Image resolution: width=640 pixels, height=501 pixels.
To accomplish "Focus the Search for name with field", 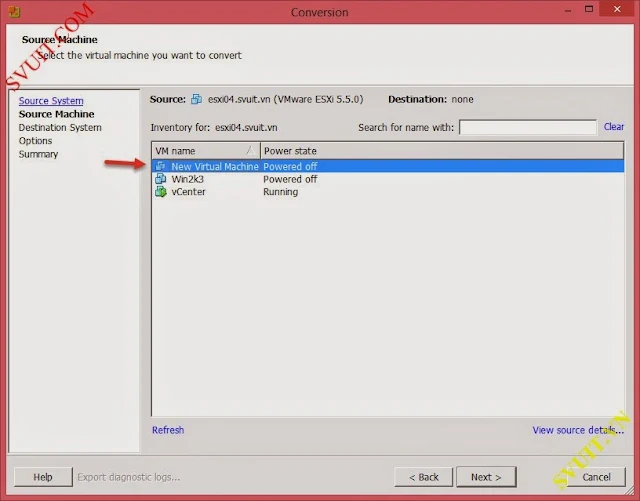I will [528, 127].
